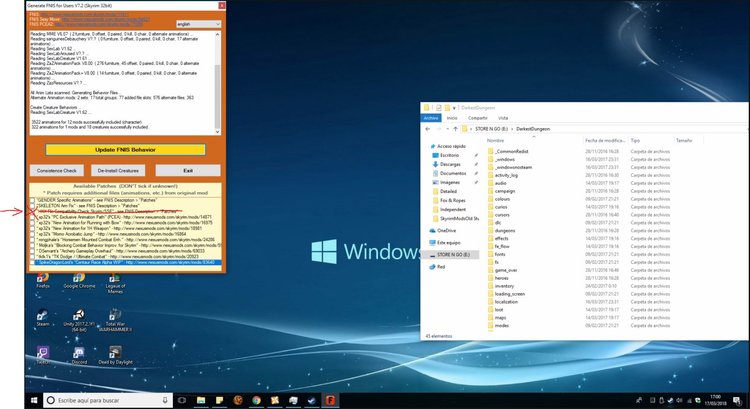This screenshot has height=409, width=750.
Task: Select Documentos in navigation pane
Action: click(452, 173)
